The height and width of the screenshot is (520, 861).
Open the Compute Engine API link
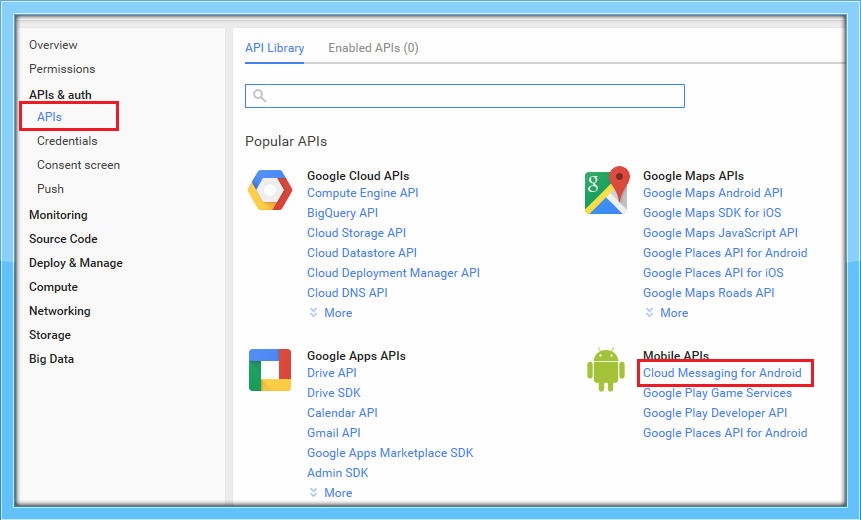[x=362, y=193]
